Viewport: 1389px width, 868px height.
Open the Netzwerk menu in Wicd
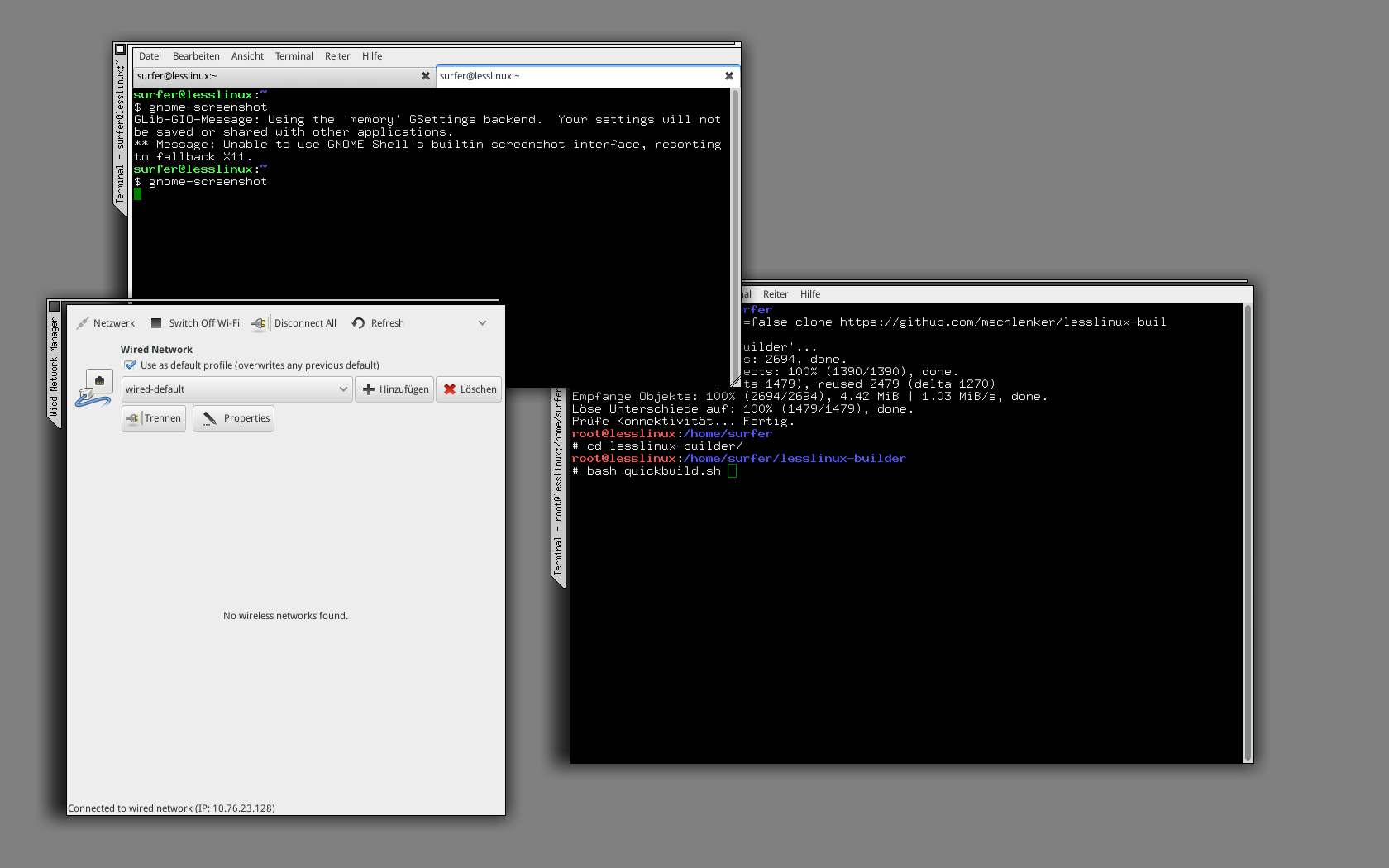click(106, 323)
